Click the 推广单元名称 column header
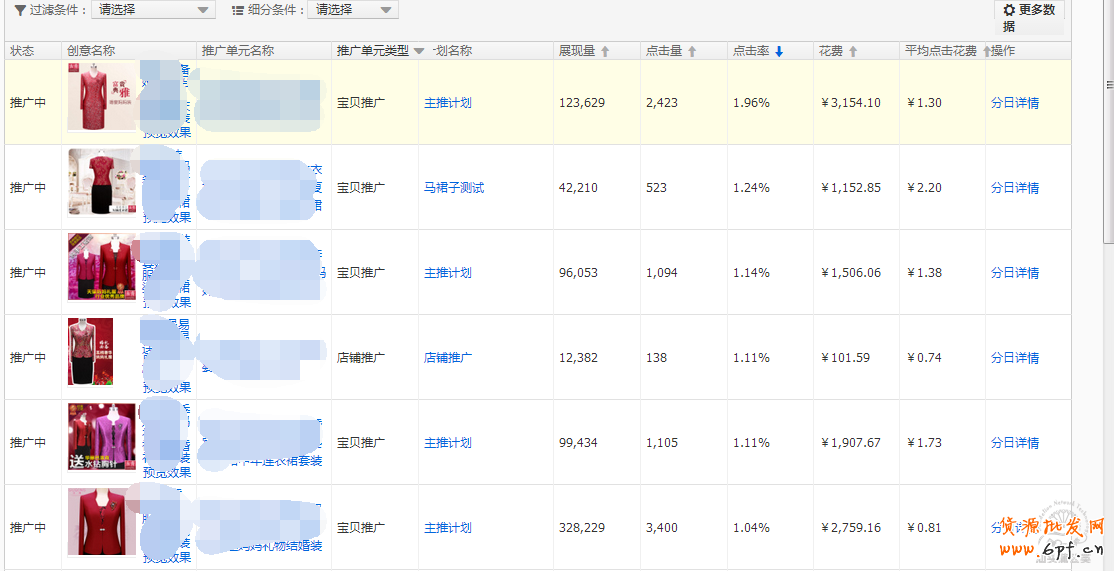 (x=238, y=51)
